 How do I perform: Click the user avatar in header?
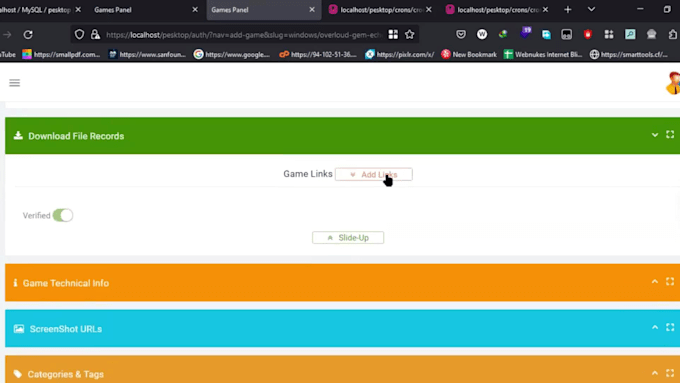pos(673,83)
